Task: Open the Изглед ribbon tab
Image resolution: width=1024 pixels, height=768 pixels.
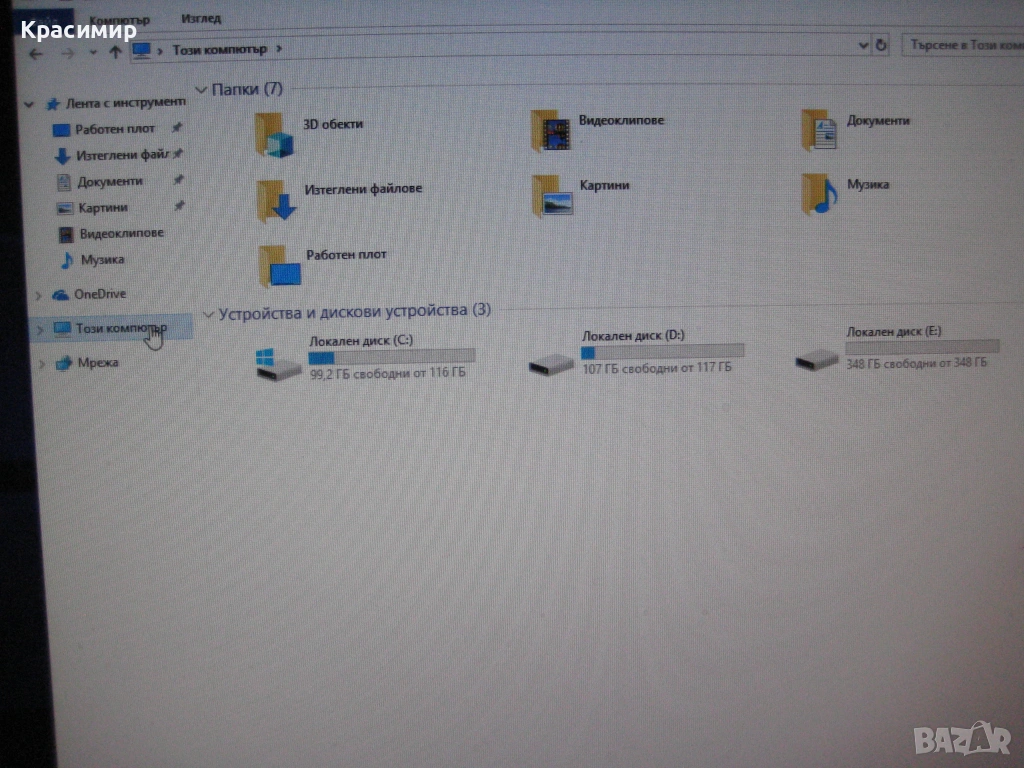Action: 201,18
